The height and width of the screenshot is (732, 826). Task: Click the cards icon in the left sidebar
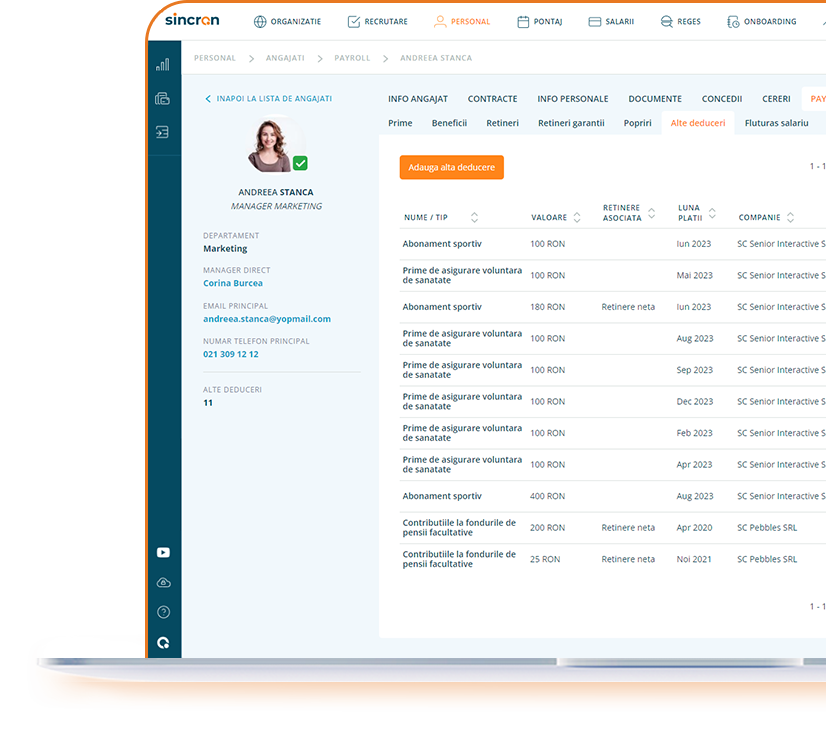click(x=163, y=99)
